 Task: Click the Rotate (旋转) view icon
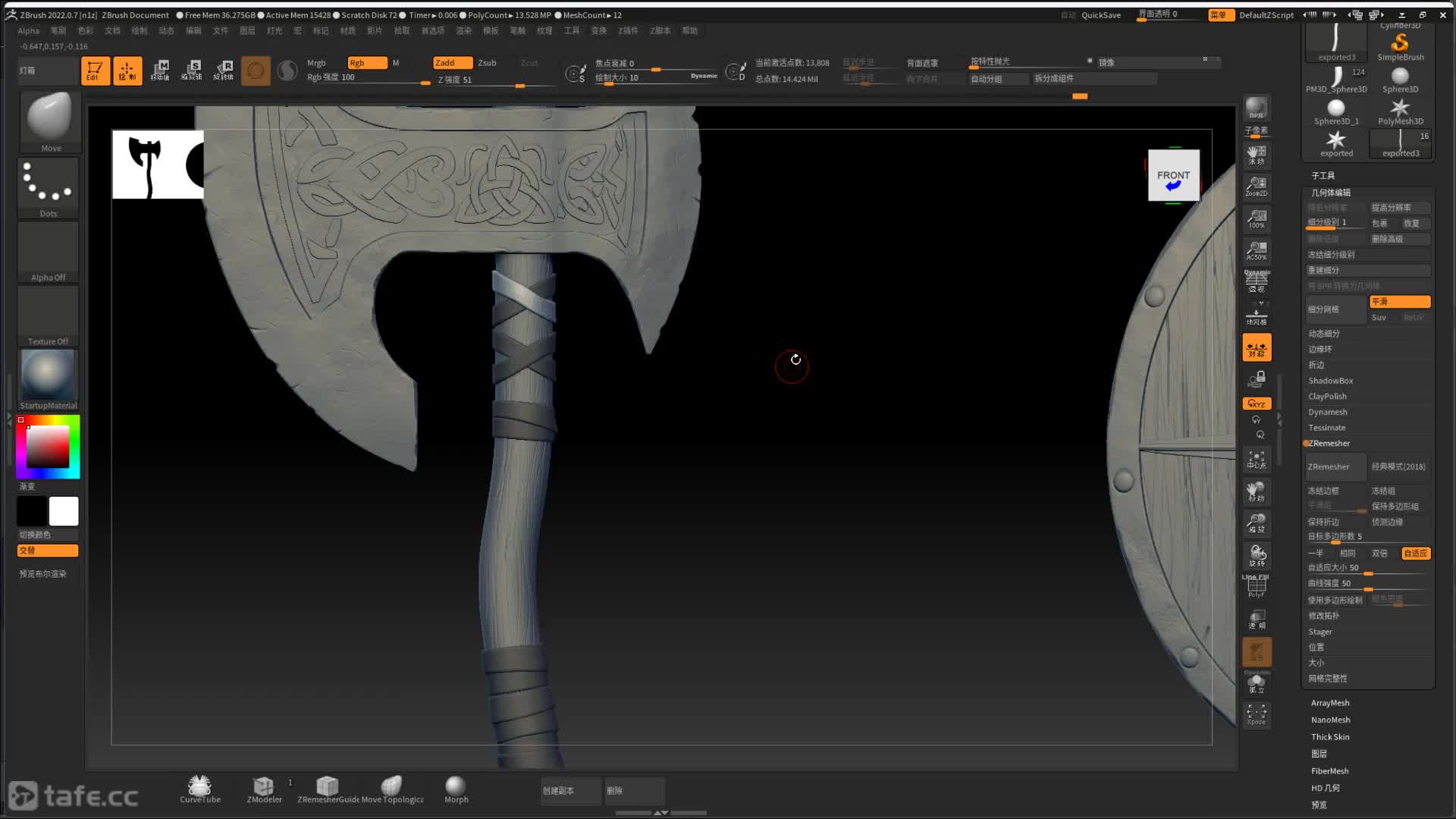tap(1257, 555)
